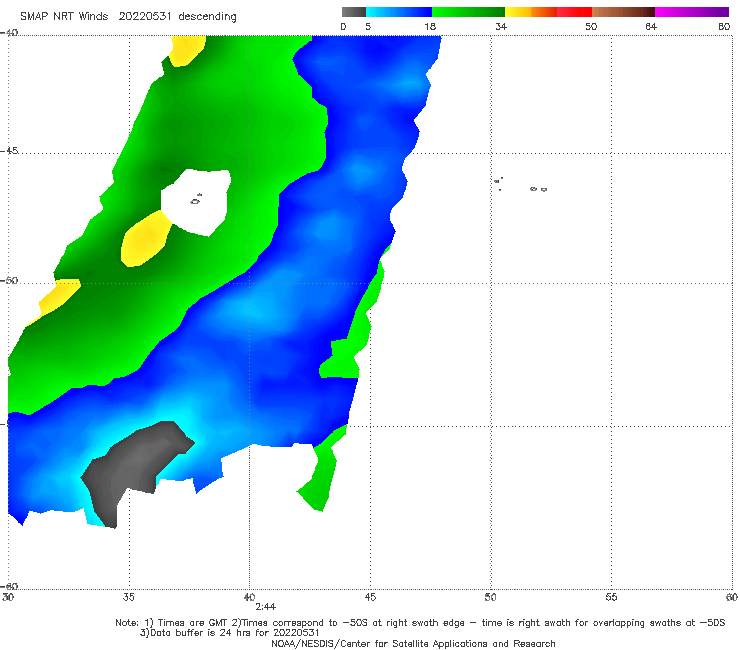Click the swath time label '2:44'
This screenshot has width=740, height=650.
[266, 607]
